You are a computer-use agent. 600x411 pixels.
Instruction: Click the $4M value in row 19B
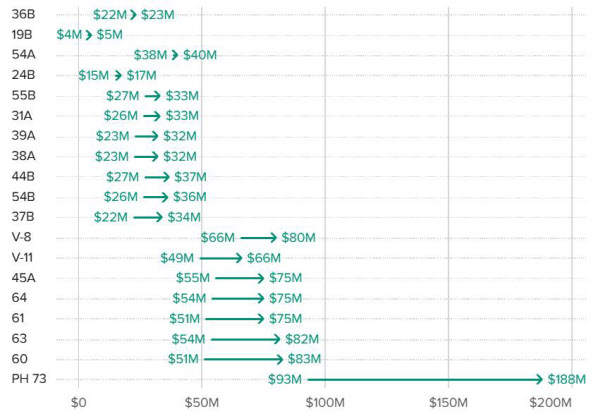(70, 35)
